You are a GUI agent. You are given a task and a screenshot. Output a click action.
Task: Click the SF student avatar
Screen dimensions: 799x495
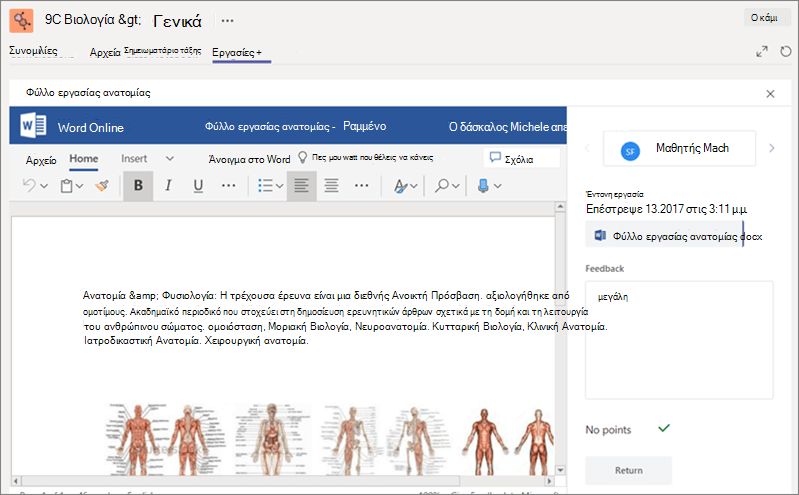point(630,151)
